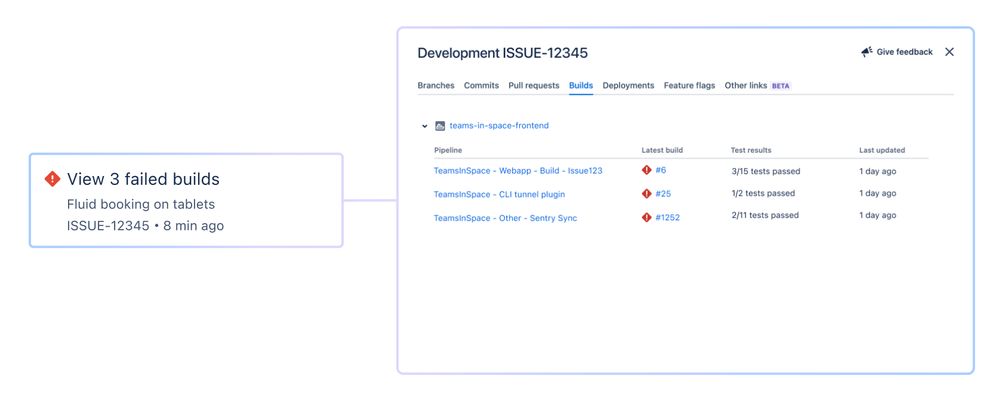Click the Latest build column header
This screenshot has height=401, width=999.
point(662,150)
